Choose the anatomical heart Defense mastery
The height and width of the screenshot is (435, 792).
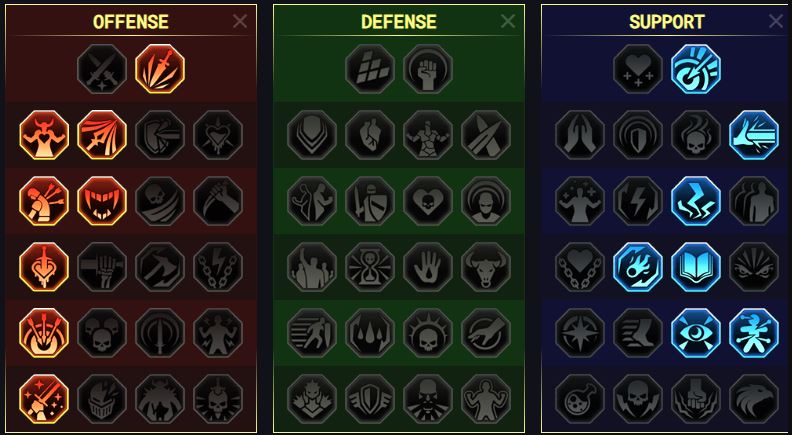370,135
